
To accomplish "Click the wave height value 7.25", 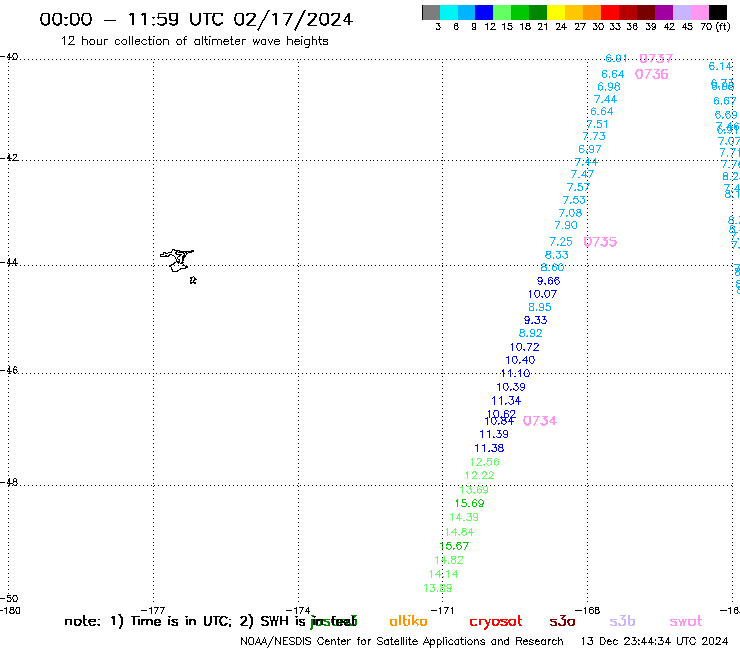I will (x=561, y=242).
